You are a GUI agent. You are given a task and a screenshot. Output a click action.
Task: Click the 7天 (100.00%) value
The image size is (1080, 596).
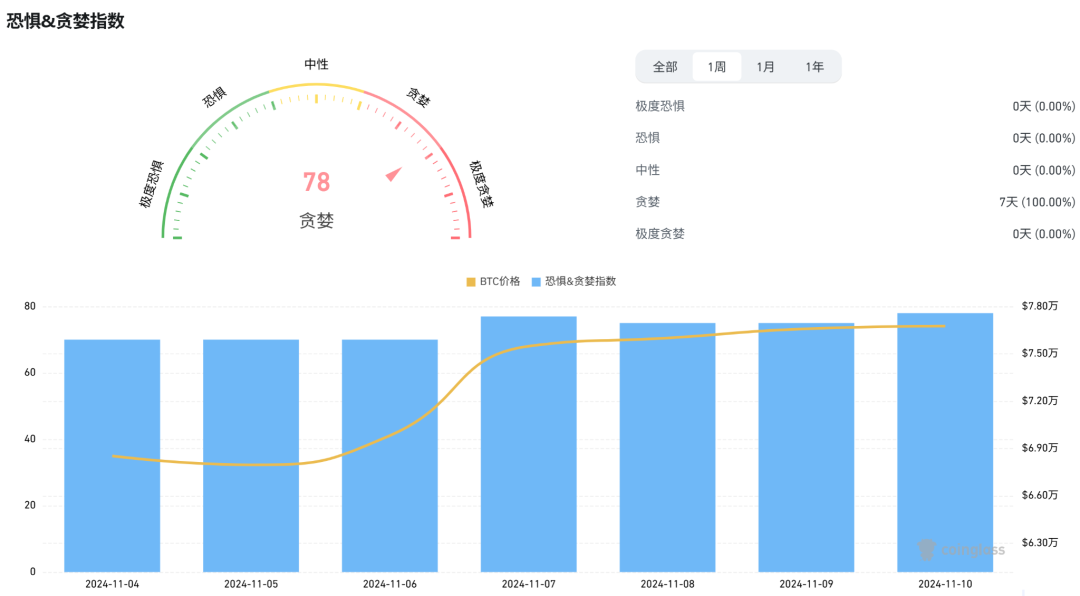1037,202
